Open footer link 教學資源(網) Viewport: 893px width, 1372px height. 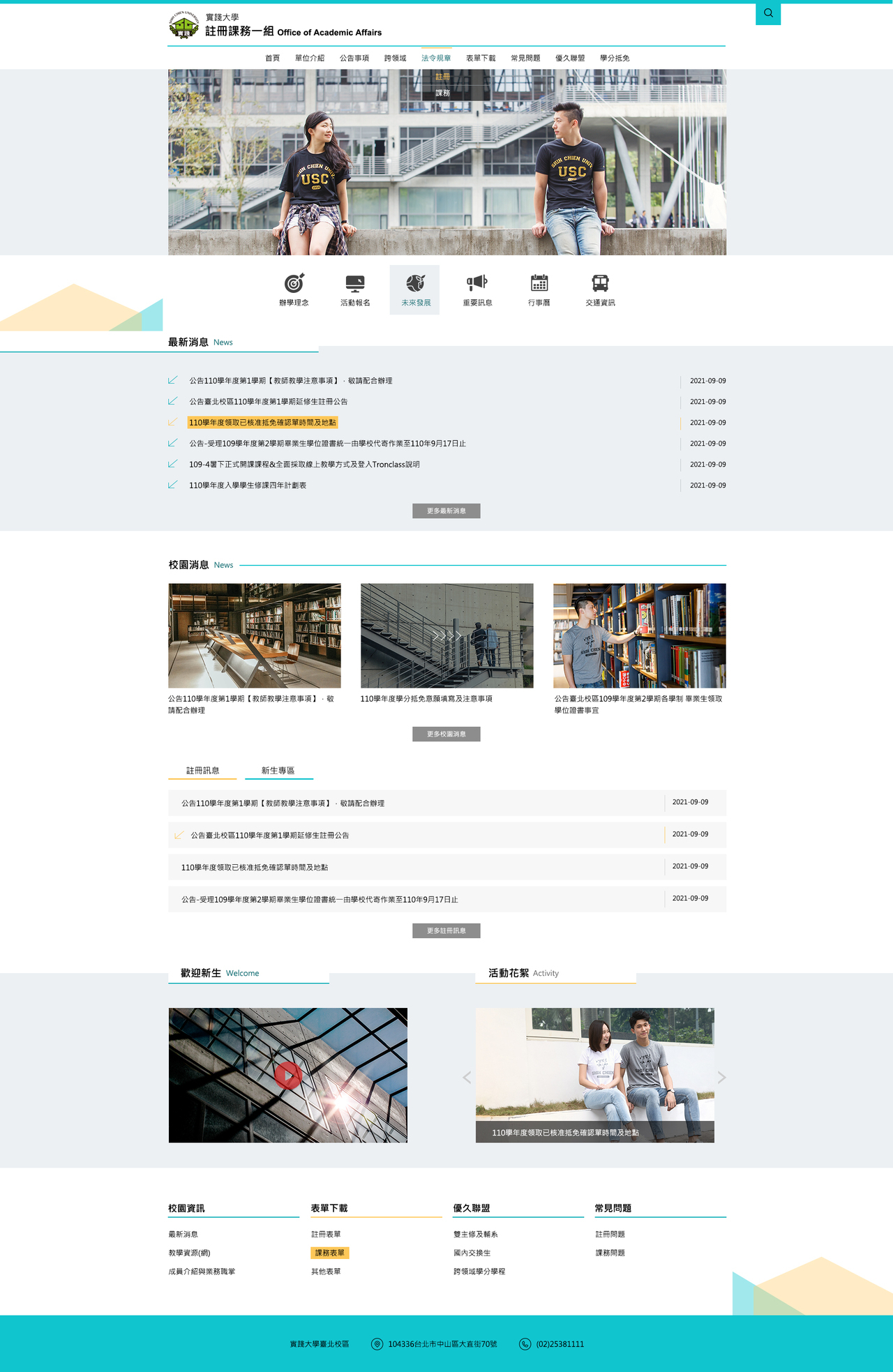click(189, 1253)
